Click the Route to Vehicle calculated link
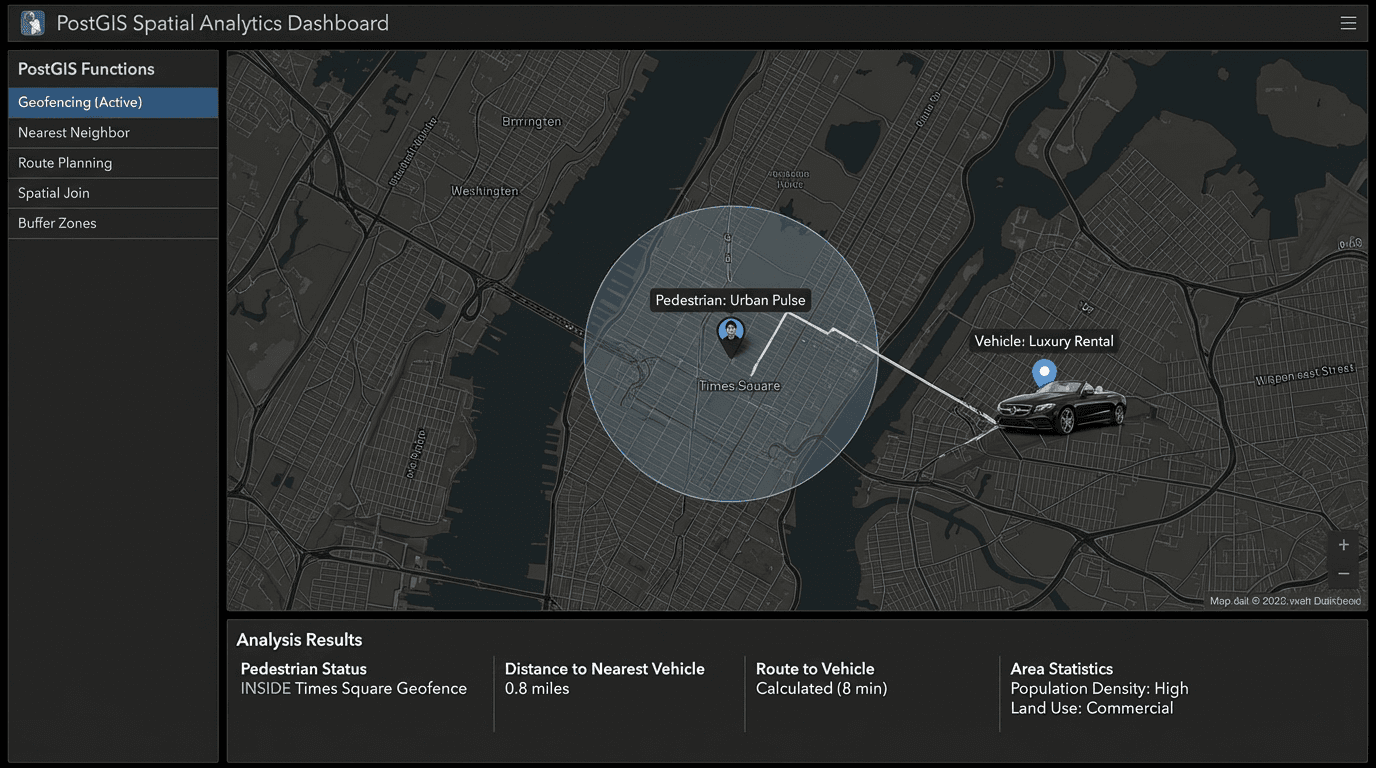 coord(820,688)
